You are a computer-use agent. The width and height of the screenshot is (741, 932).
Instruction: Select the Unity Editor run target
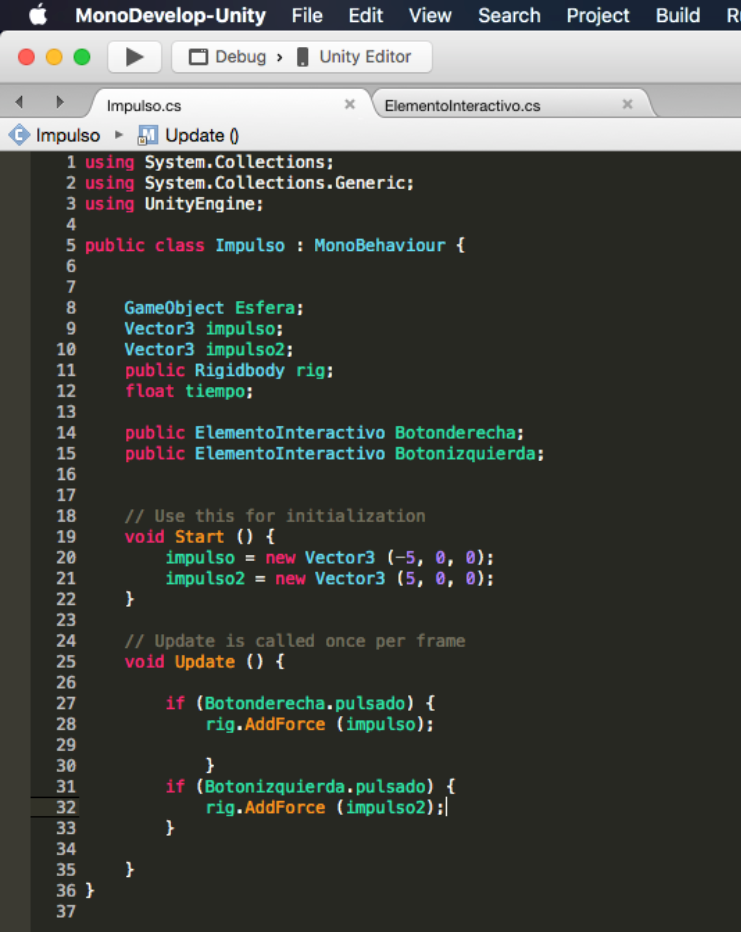click(365, 57)
